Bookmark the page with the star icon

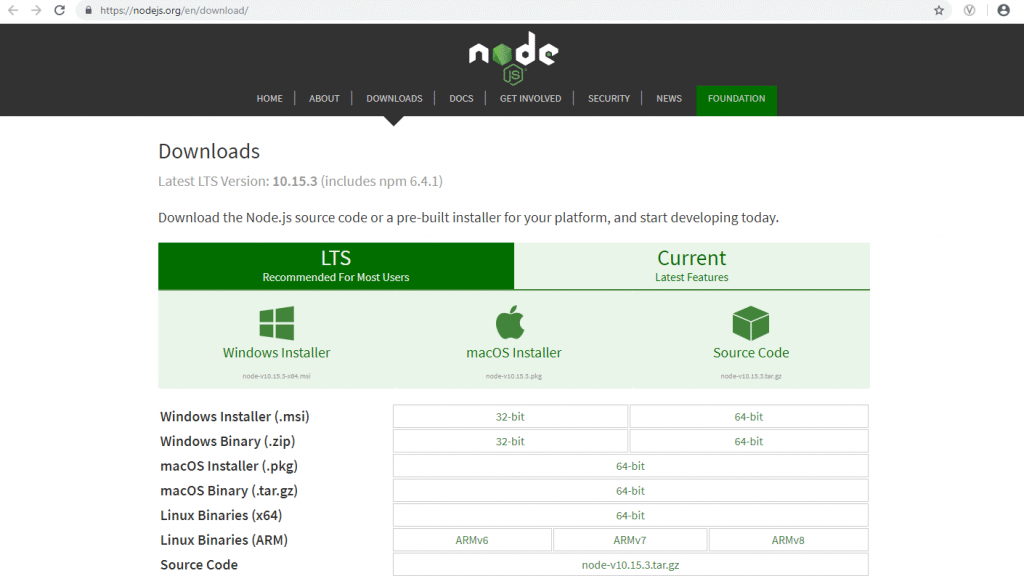[x=938, y=10]
